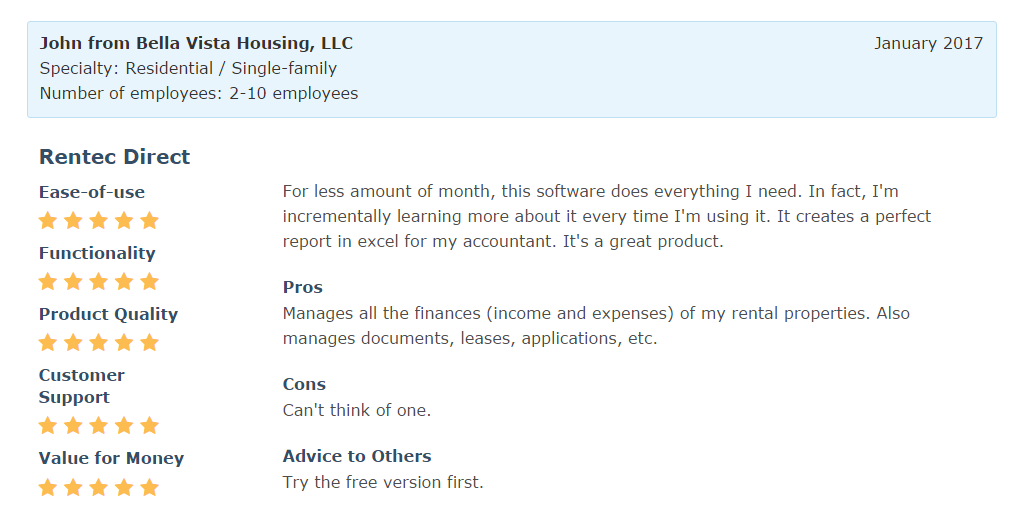Viewport: 1020px width, 518px height.
Task: Click the Rentec Direct product heading
Action: click(114, 157)
